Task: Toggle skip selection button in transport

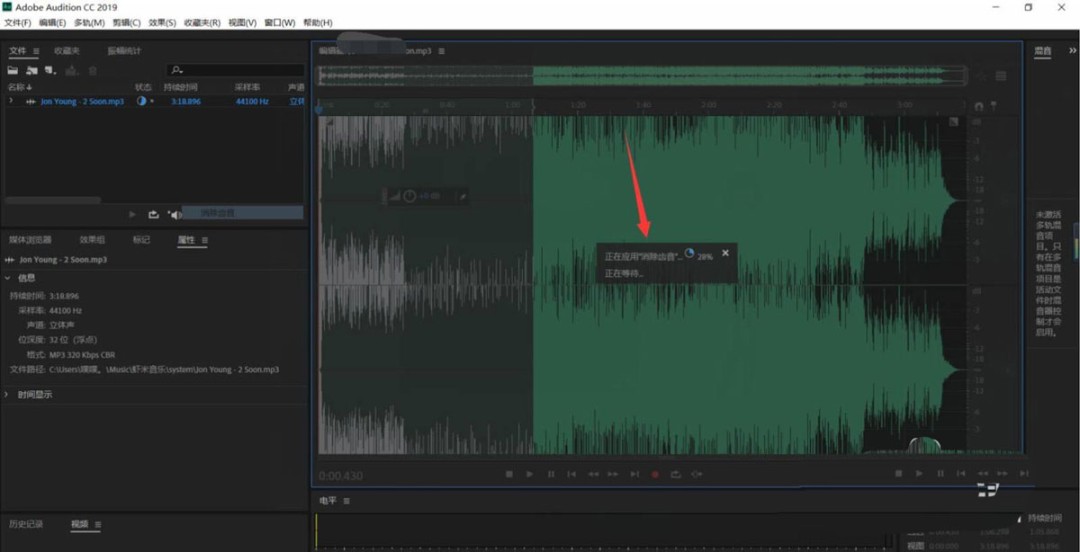Action: click(697, 474)
